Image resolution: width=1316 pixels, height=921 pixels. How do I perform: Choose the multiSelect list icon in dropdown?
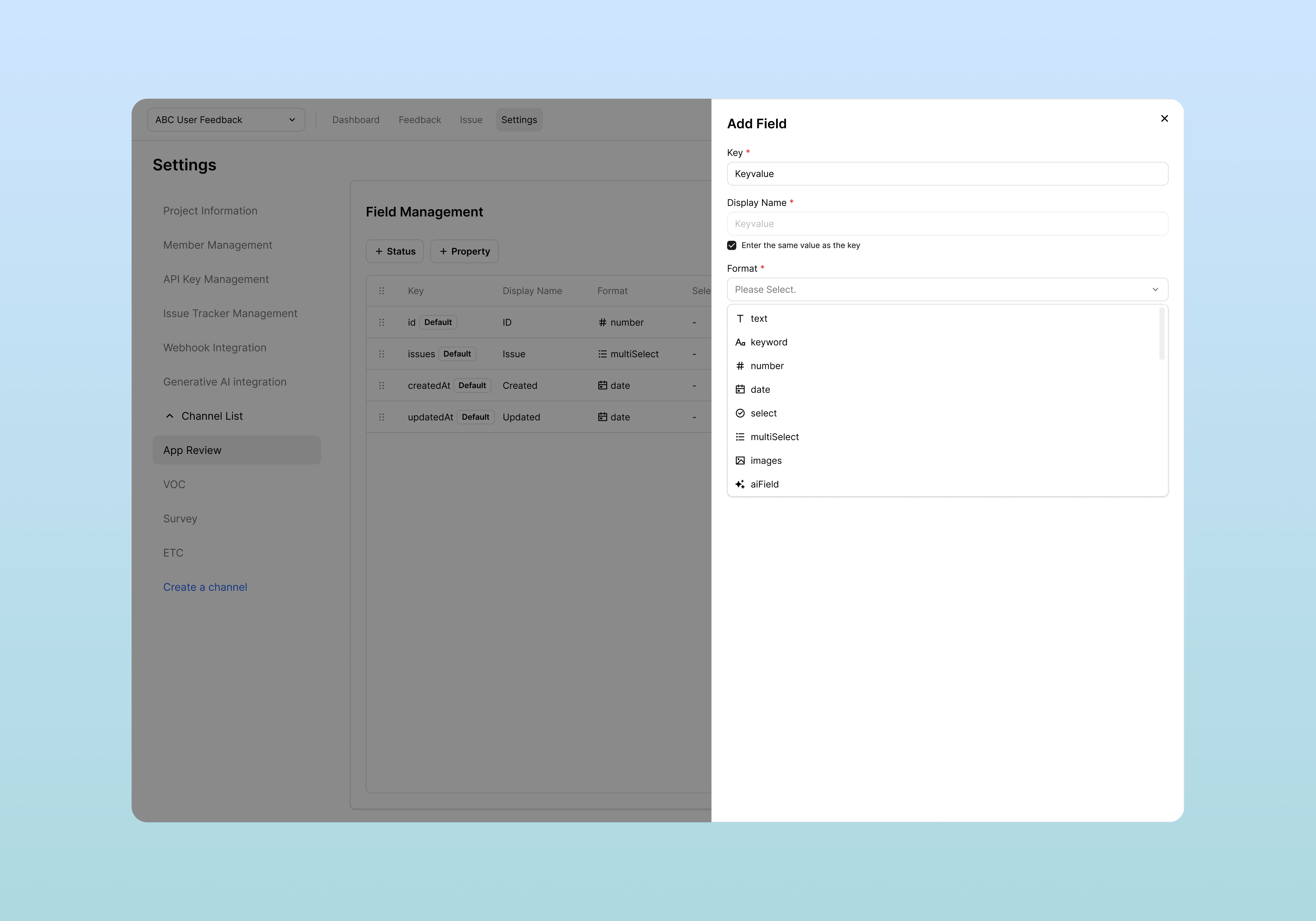(x=740, y=437)
